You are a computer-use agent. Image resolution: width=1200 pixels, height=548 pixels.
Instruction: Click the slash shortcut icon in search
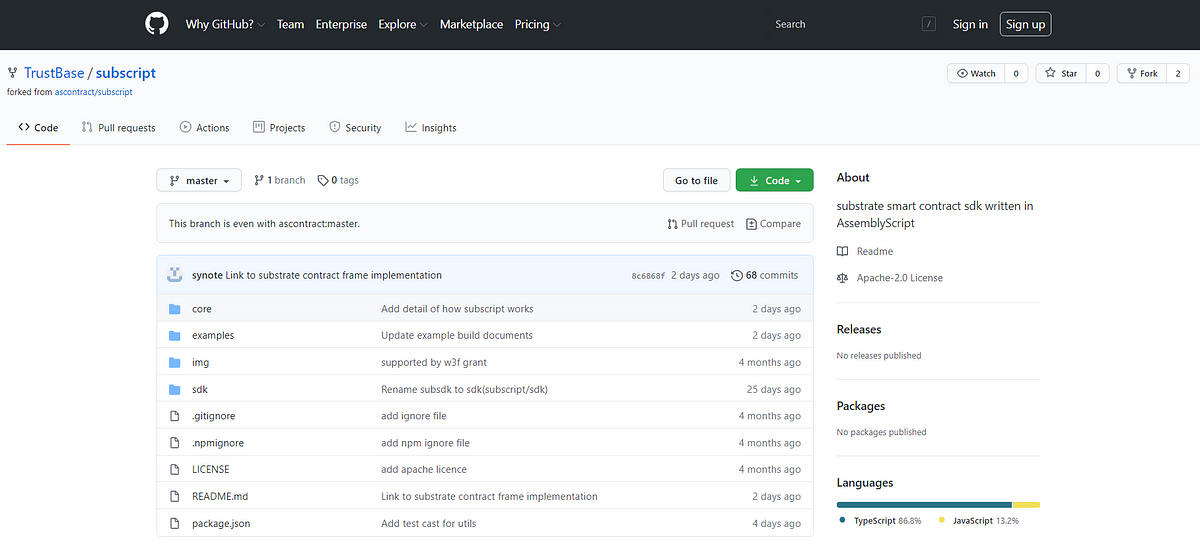tap(929, 24)
